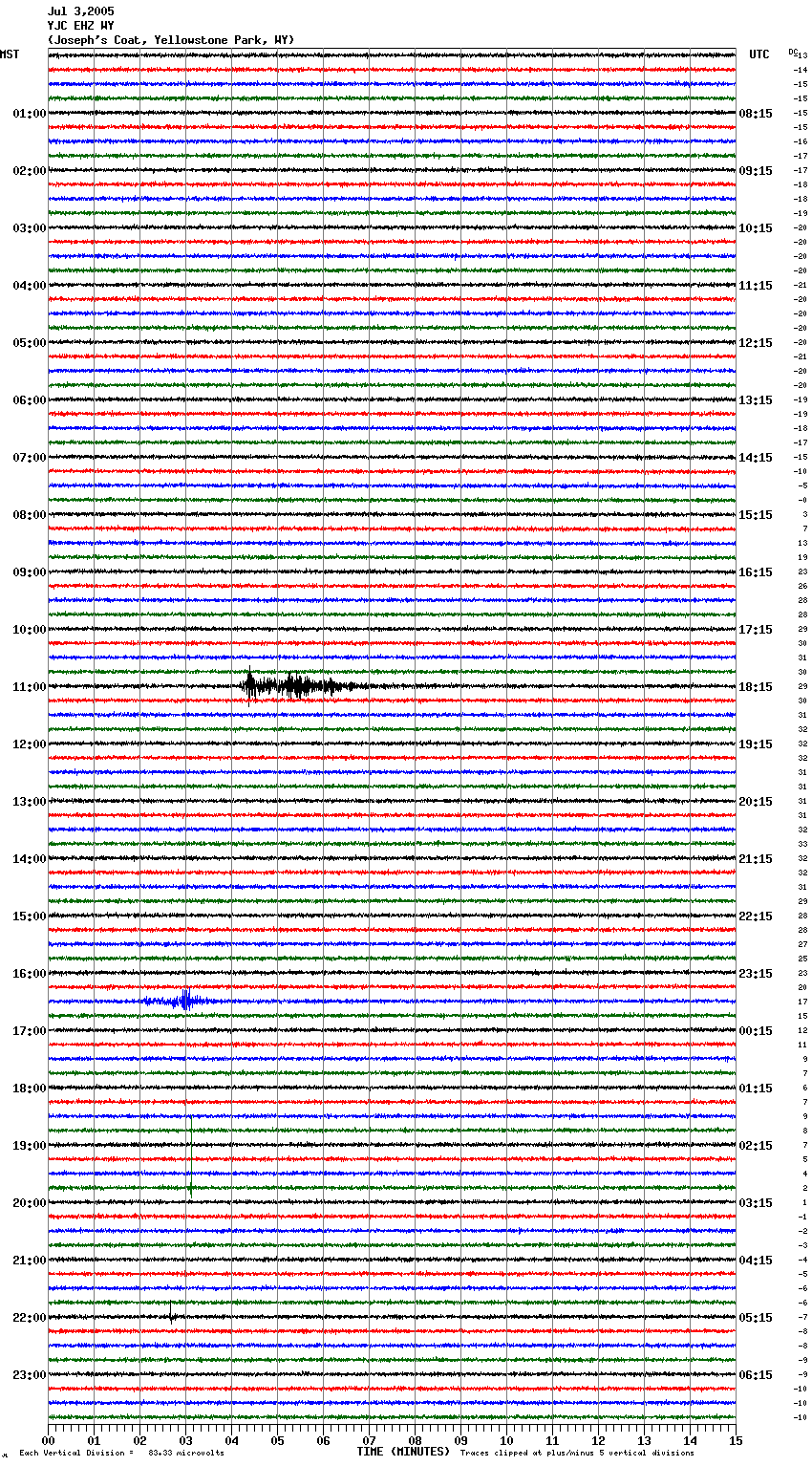Click the "08:00" MST time label
Screen dimensions: 812x1466
tap(30, 515)
